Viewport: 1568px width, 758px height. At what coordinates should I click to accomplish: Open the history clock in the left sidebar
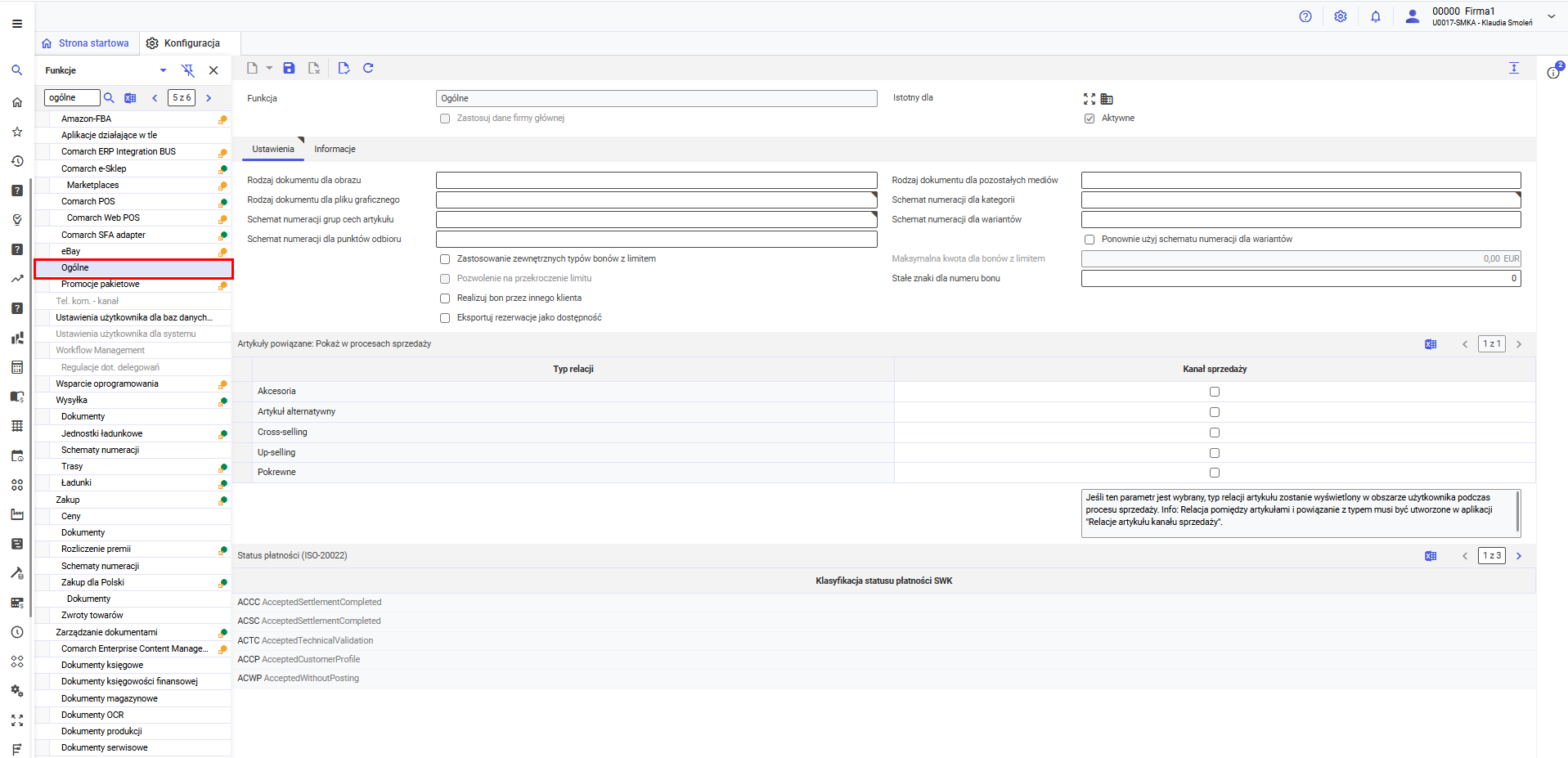tap(16, 161)
